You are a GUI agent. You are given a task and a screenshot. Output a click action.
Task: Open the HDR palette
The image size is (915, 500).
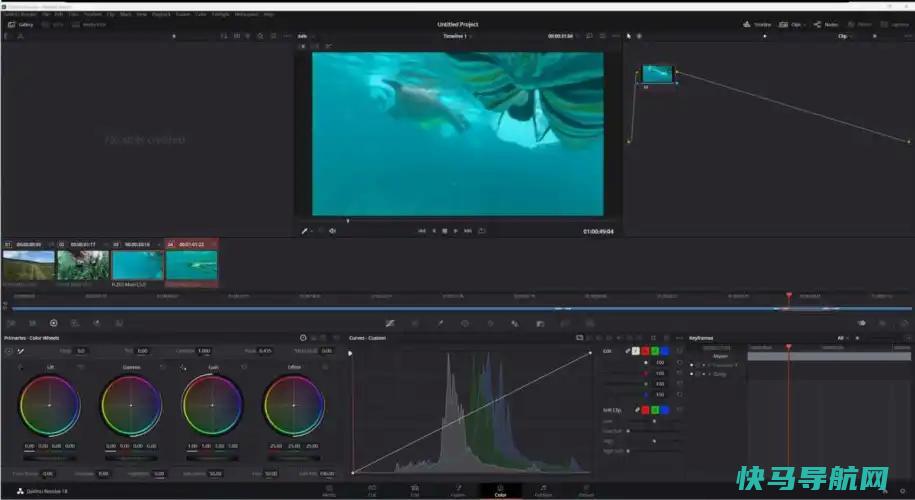point(75,323)
